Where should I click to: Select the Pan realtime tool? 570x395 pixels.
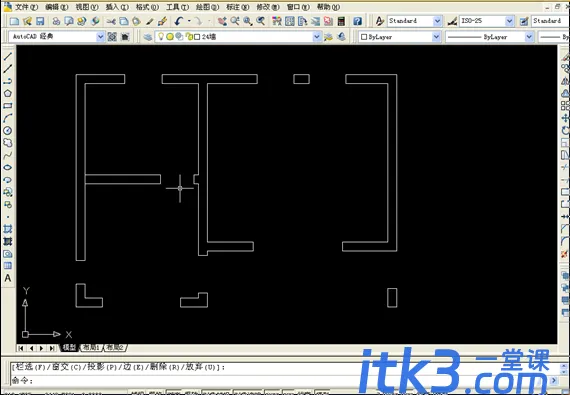(222, 21)
